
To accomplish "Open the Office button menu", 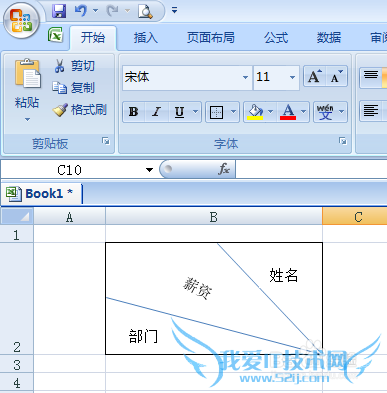I will [x=21, y=21].
